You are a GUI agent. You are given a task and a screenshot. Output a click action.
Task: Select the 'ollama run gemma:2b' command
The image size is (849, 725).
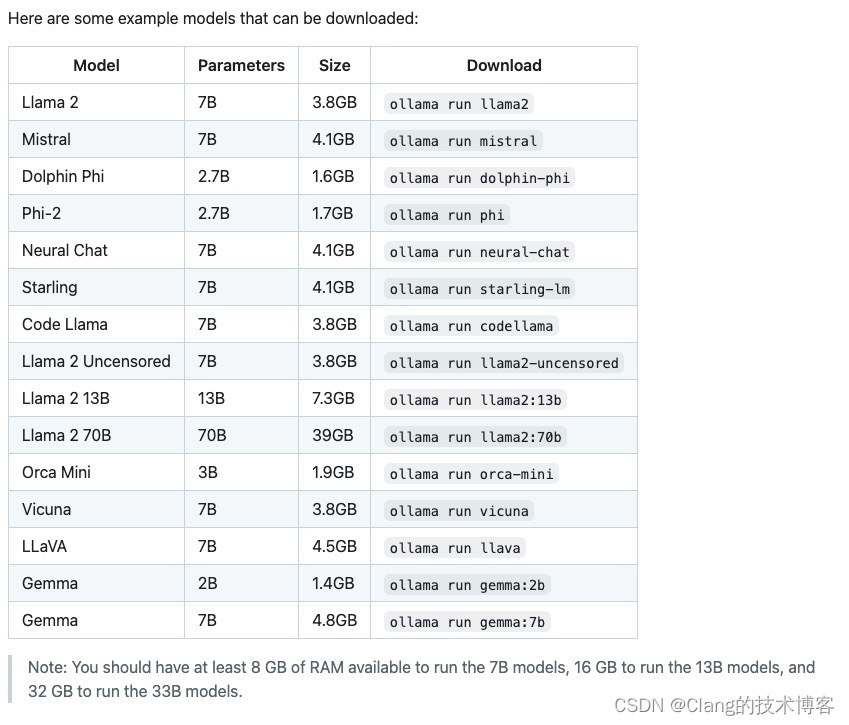click(467, 585)
